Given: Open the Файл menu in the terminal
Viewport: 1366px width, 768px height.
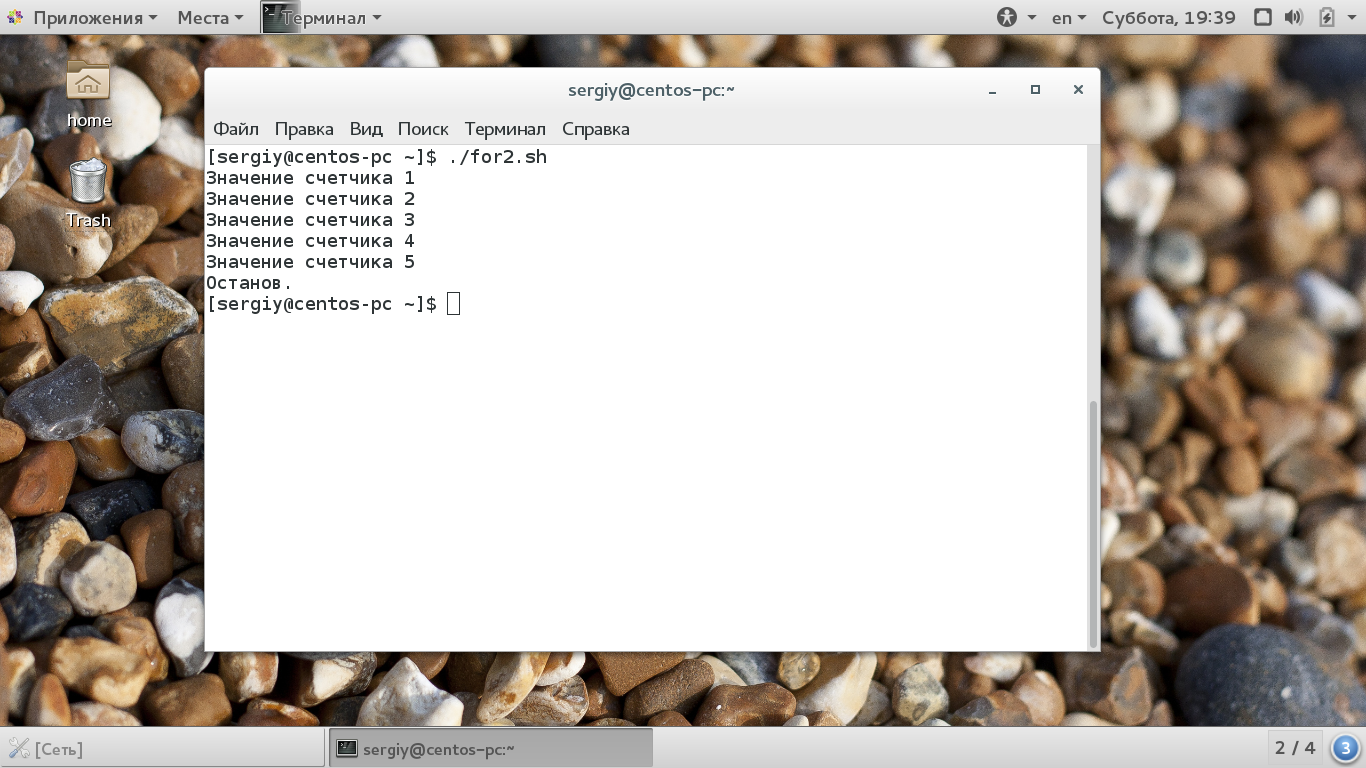Looking at the screenshot, I should coord(236,129).
